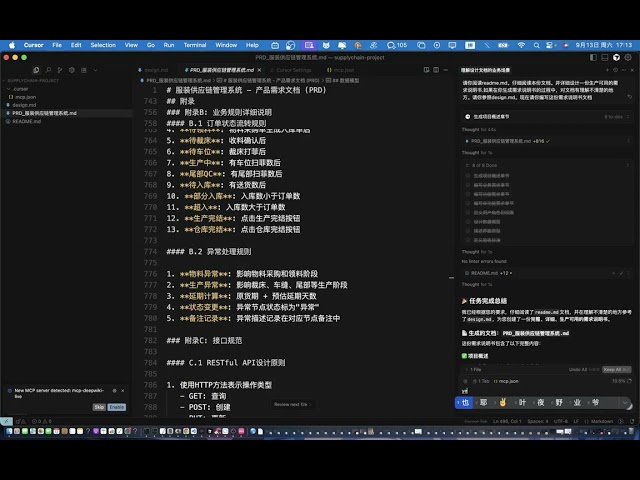
Task: Open README.md in file explorer
Action: point(26,121)
